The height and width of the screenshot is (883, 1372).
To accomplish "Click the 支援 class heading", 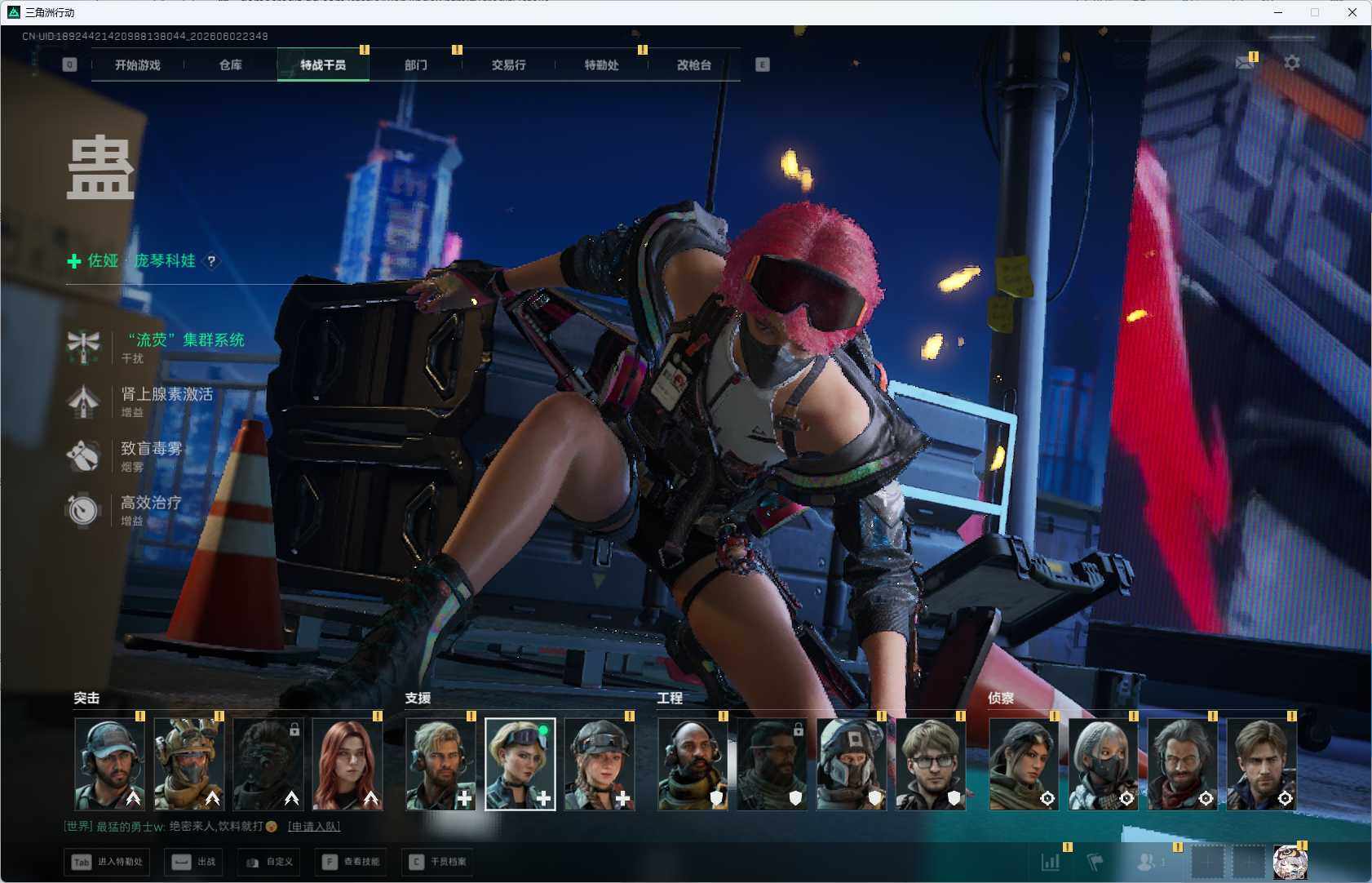I will tap(418, 699).
